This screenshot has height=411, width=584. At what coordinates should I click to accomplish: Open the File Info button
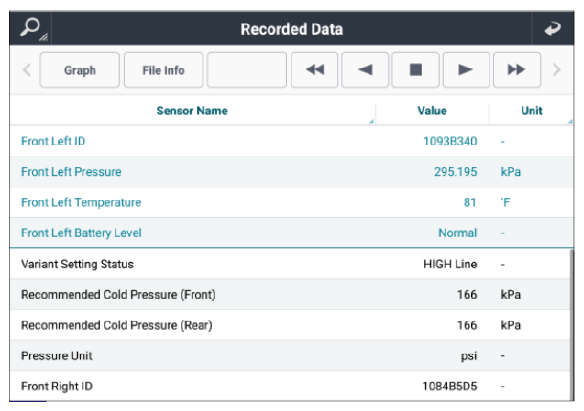(x=164, y=70)
